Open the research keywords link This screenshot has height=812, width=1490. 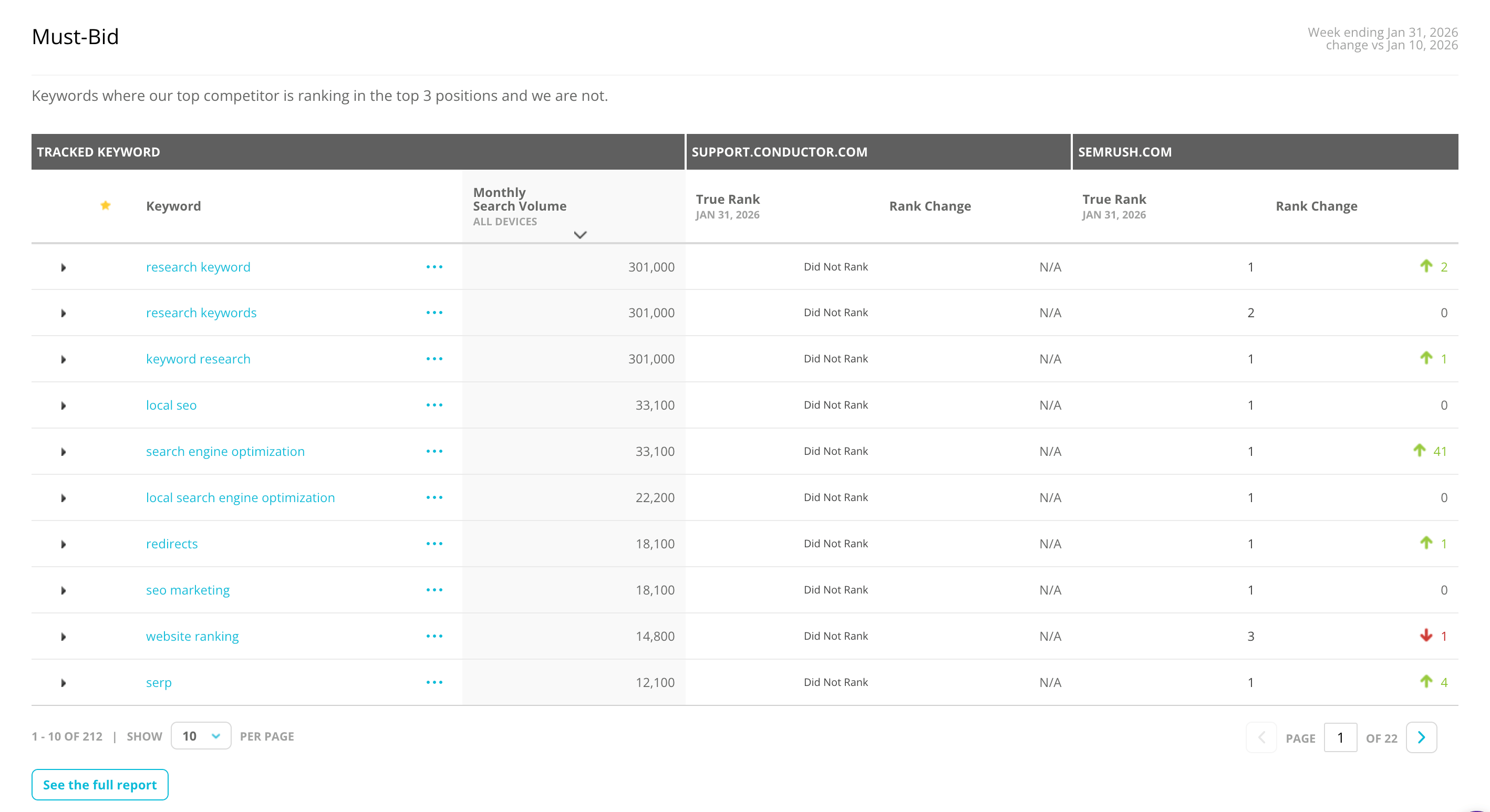(x=201, y=313)
